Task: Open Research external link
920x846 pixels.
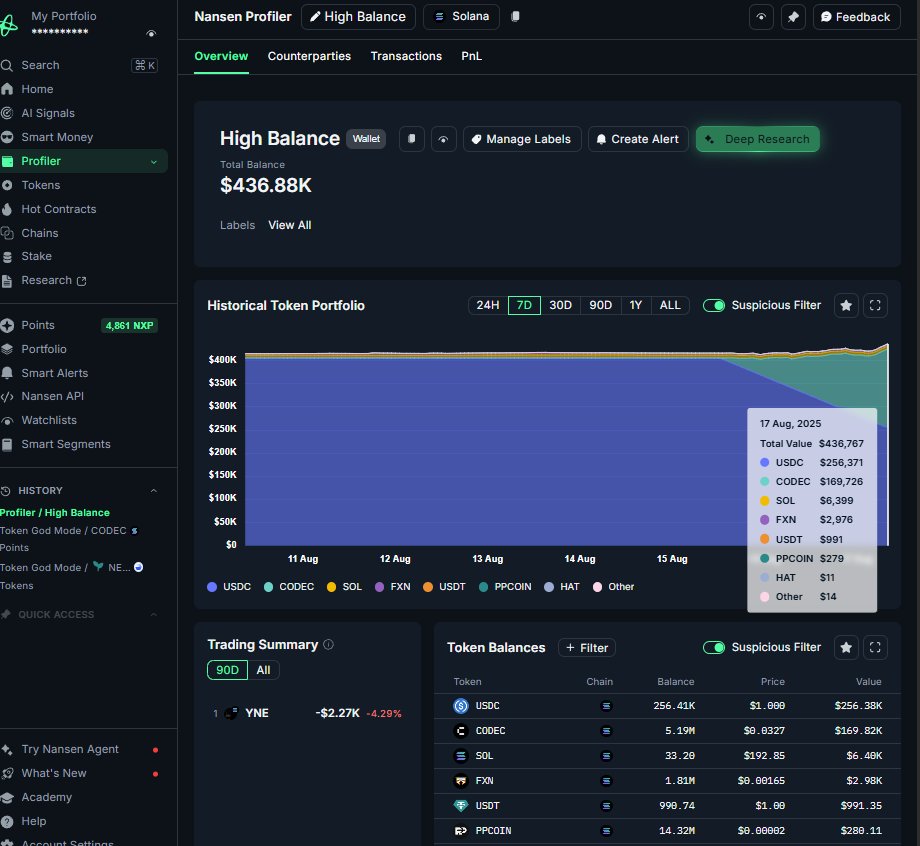Action: click(x=53, y=280)
